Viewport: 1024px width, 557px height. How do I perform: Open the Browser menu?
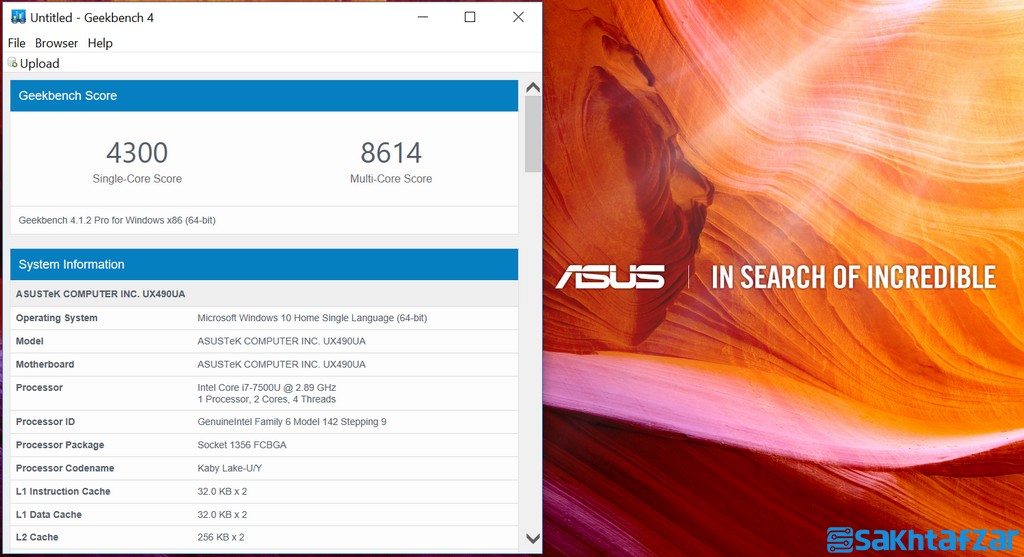click(x=56, y=43)
